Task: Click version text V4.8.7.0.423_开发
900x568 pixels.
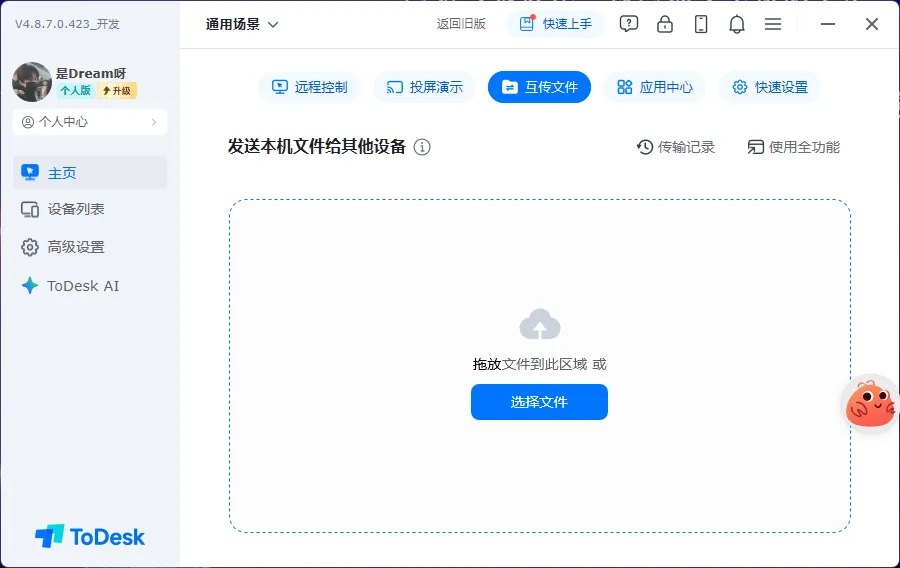Action: point(67,24)
